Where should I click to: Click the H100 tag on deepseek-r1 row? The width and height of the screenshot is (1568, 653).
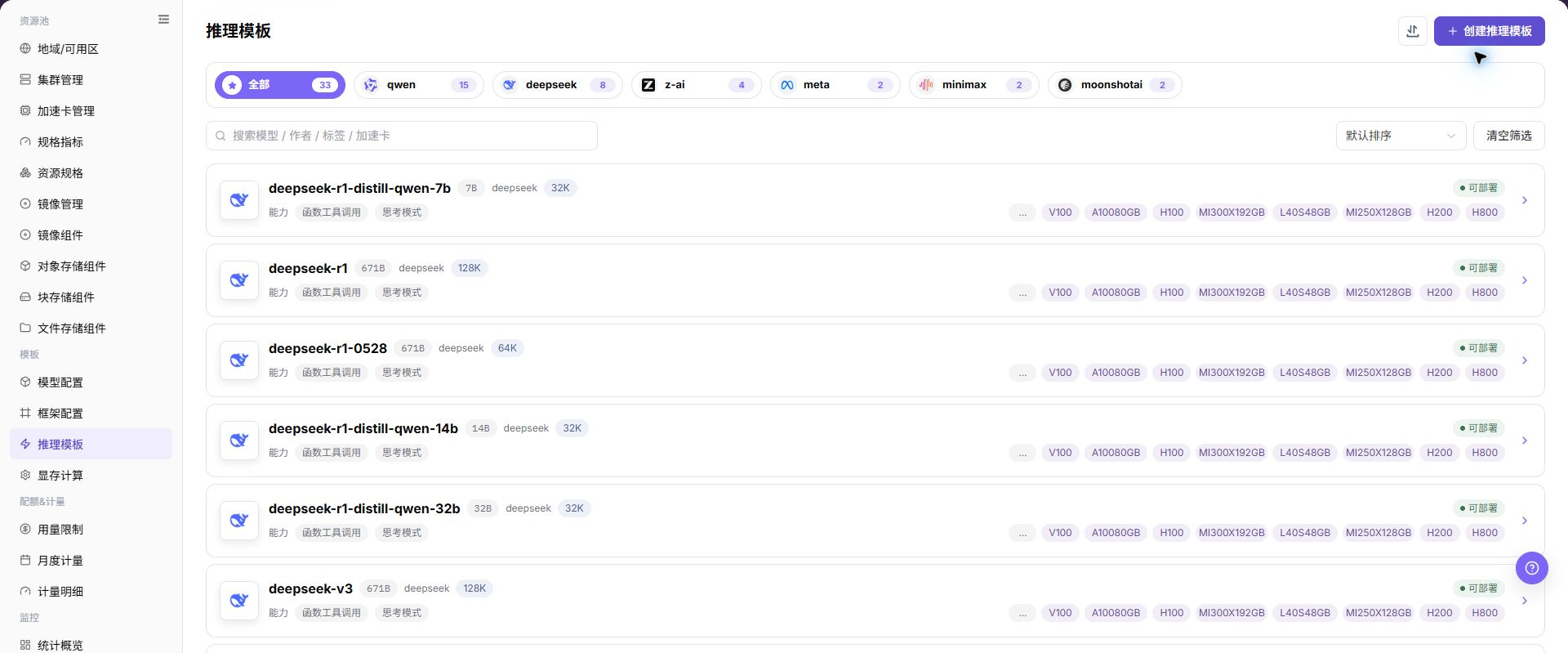pos(1172,293)
